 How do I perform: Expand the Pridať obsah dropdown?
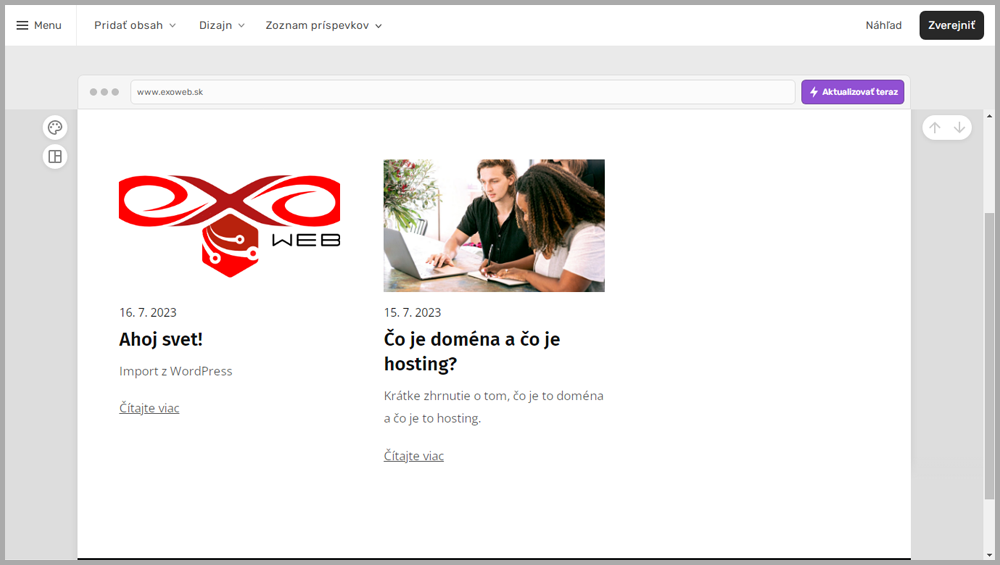pos(135,26)
